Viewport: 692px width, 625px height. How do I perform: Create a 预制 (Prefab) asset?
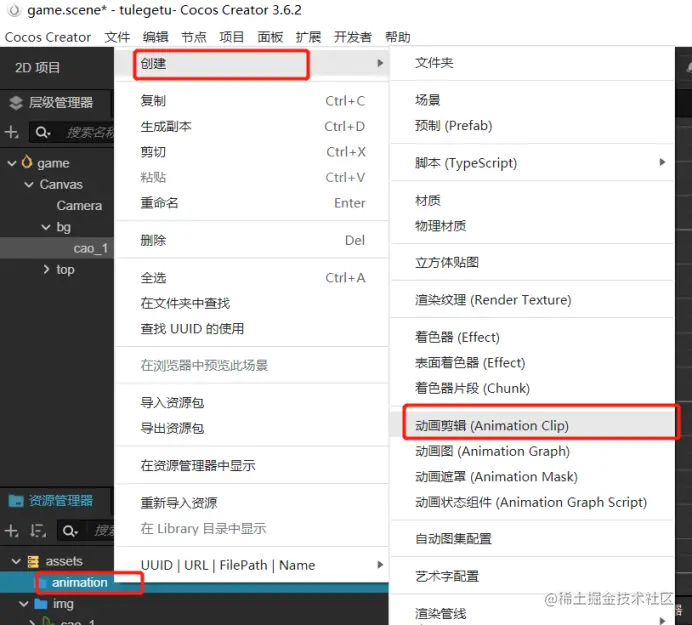[x=532, y=126]
